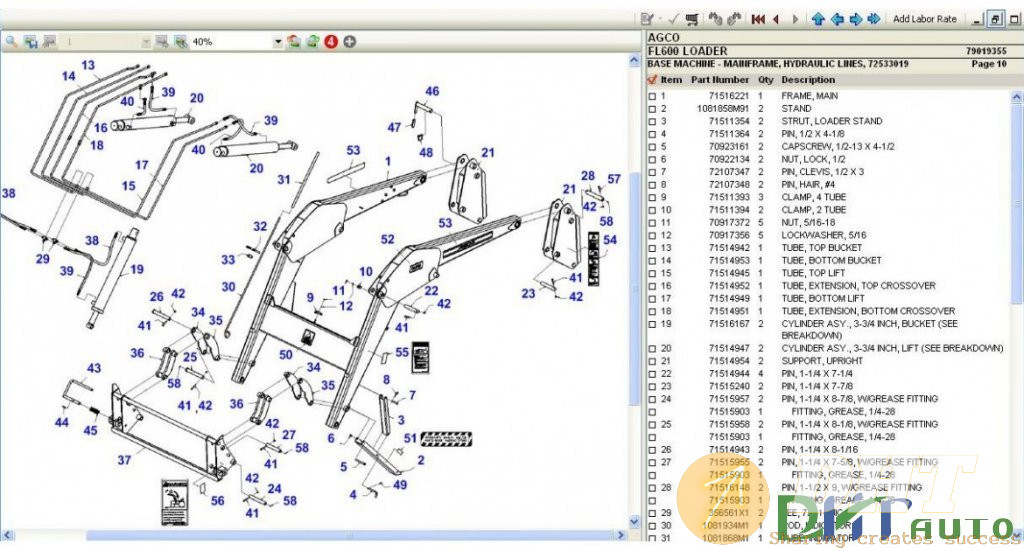Viewport: 1024px width, 551px height.
Task: Click description TUBE, EXTENSION, TOP CROSSOVER
Action: click(x=858, y=286)
